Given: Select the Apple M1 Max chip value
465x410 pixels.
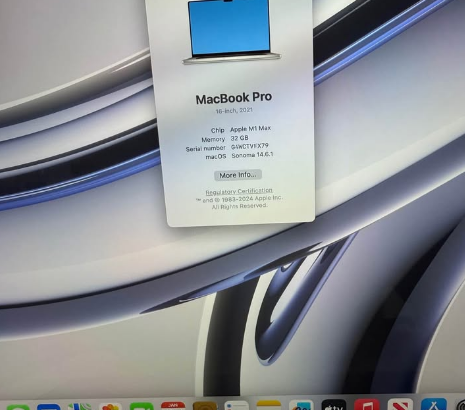Looking at the screenshot, I should pos(250,129).
